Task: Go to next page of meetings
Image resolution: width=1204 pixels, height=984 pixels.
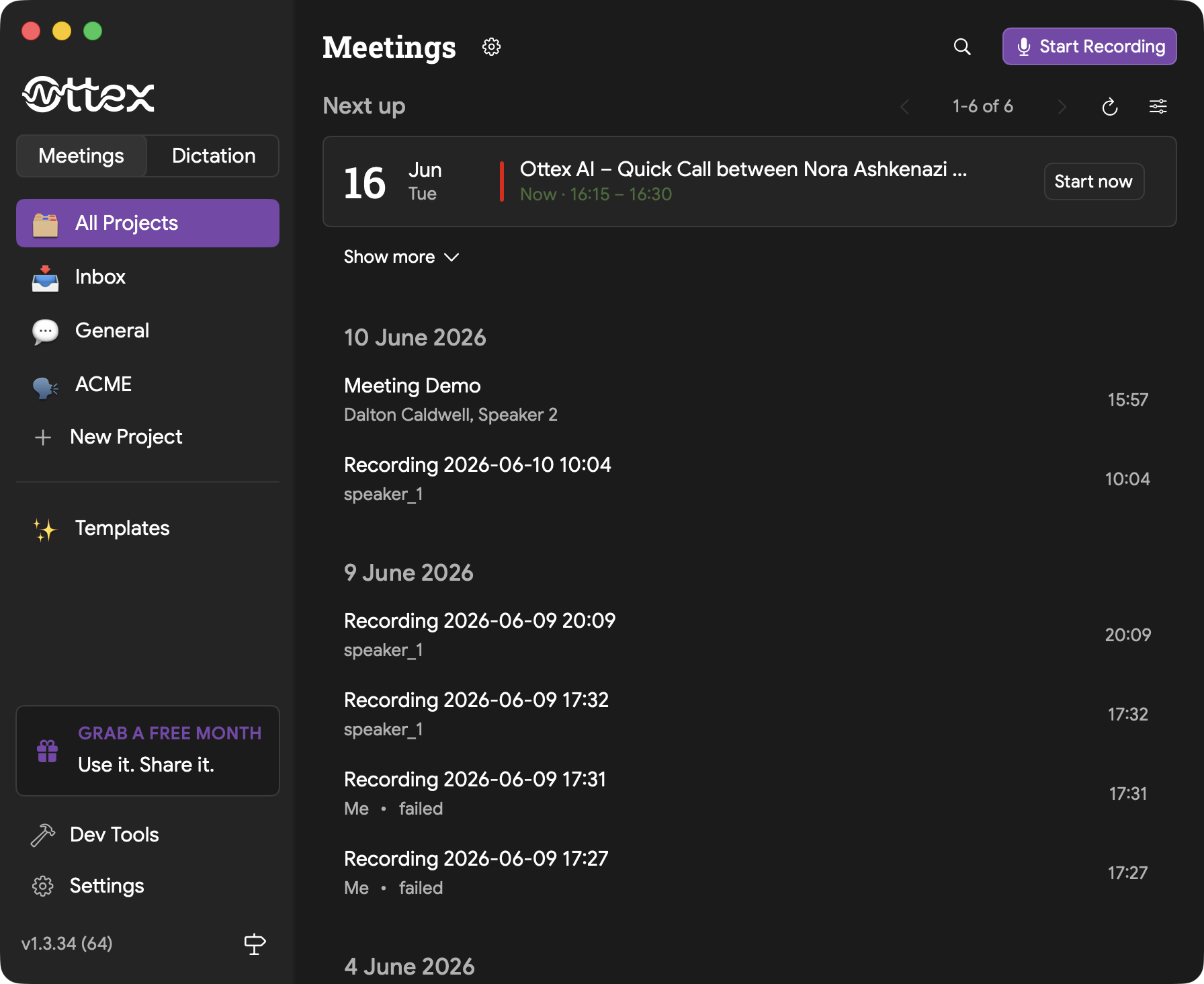Action: (x=1062, y=107)
